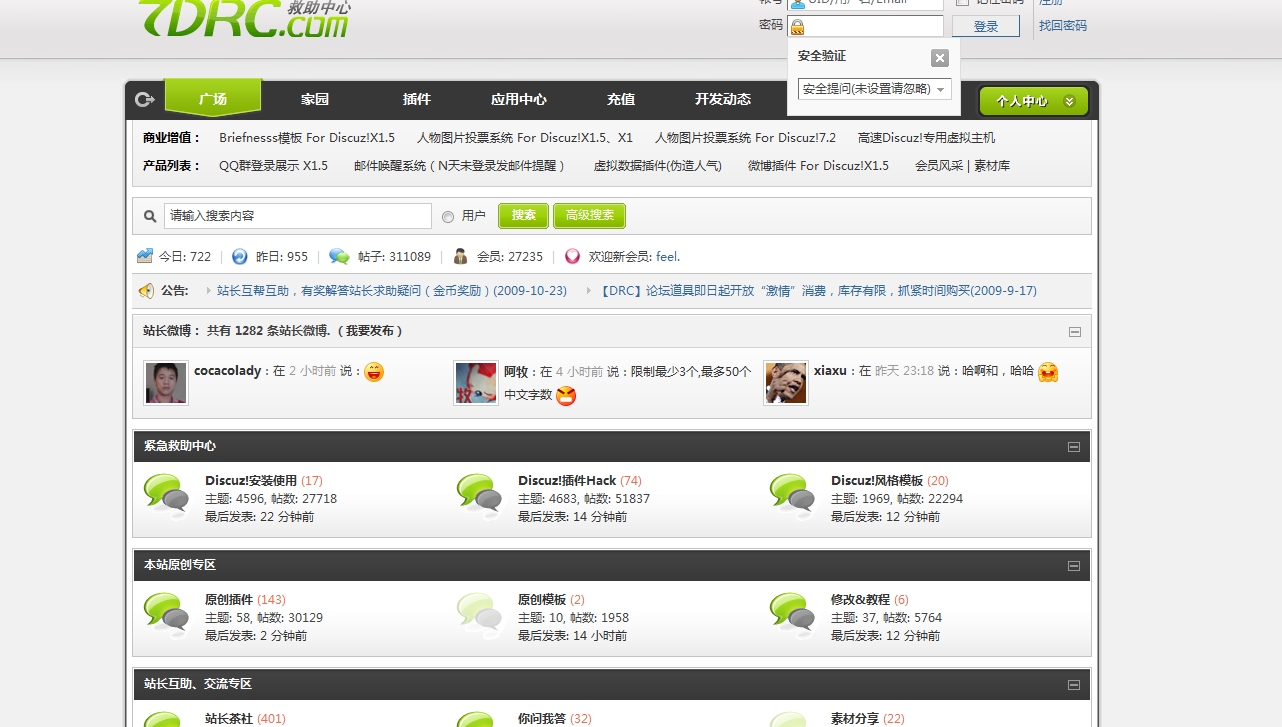
Task: Click the magnifier icon in search bar
Action: [x=150, y=216]
